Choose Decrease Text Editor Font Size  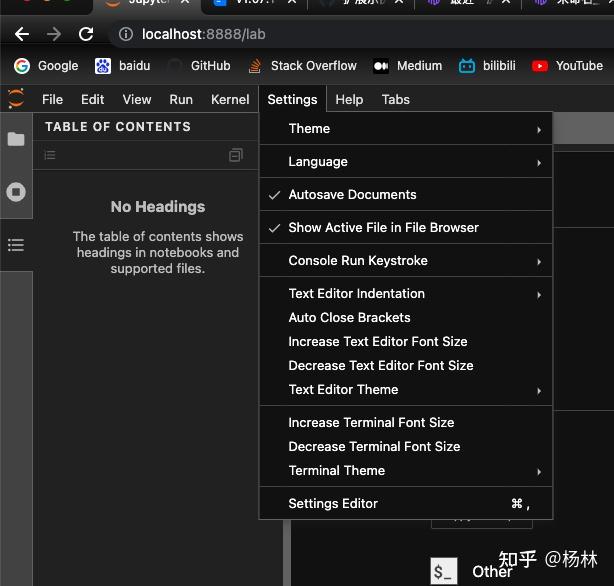(406, 365)
